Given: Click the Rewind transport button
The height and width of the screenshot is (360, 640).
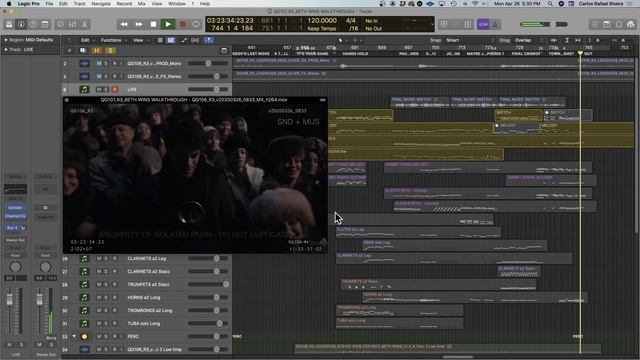Looking at the screenshot, I should (124, 24).
